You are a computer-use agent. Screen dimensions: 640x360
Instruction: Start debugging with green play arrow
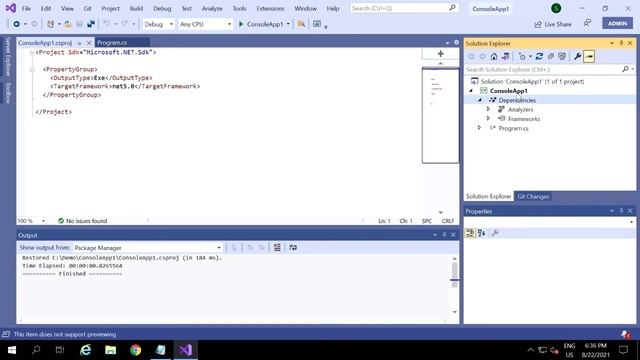pos(241,24)
